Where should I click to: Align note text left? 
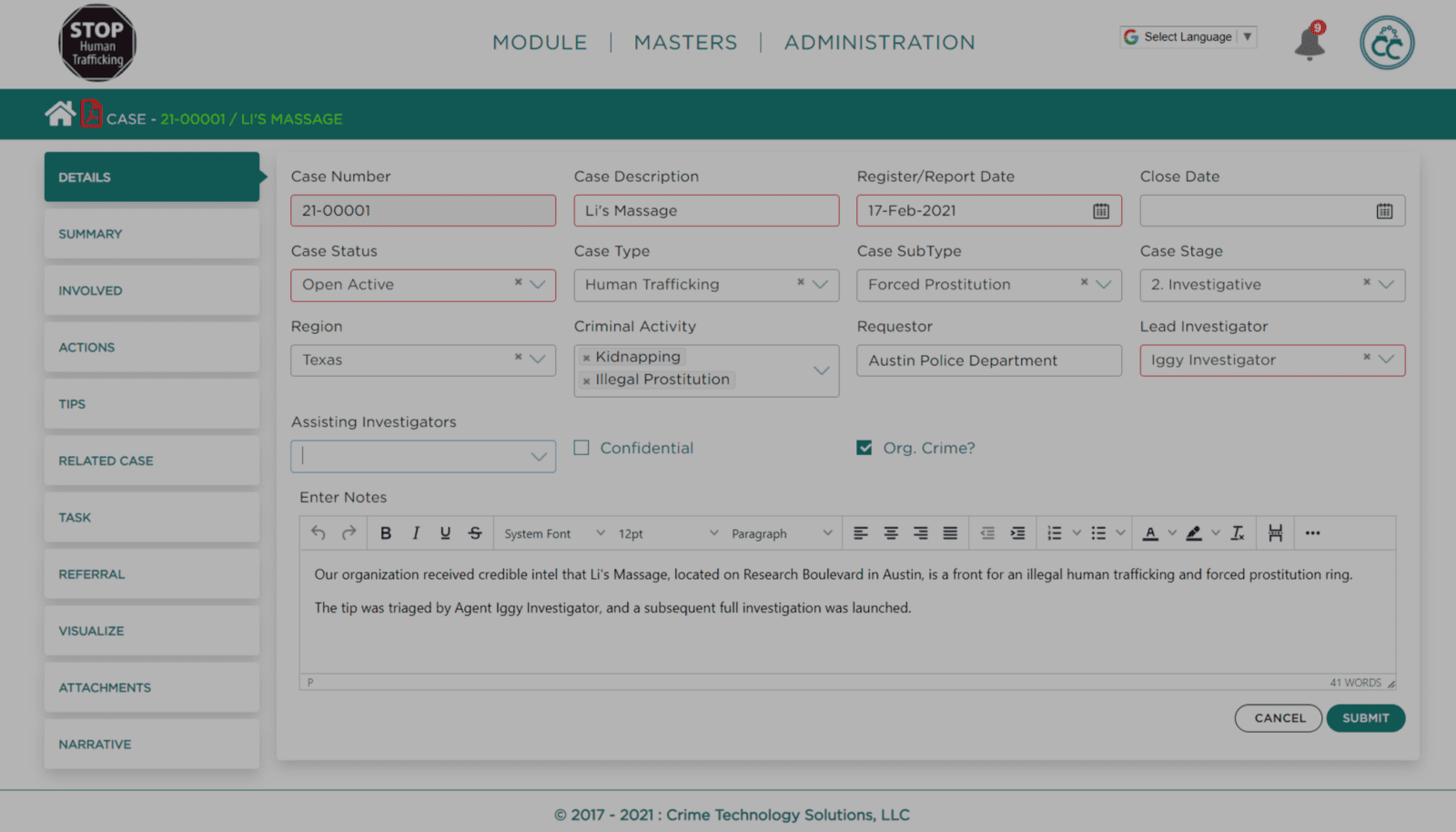coord(861,533)
